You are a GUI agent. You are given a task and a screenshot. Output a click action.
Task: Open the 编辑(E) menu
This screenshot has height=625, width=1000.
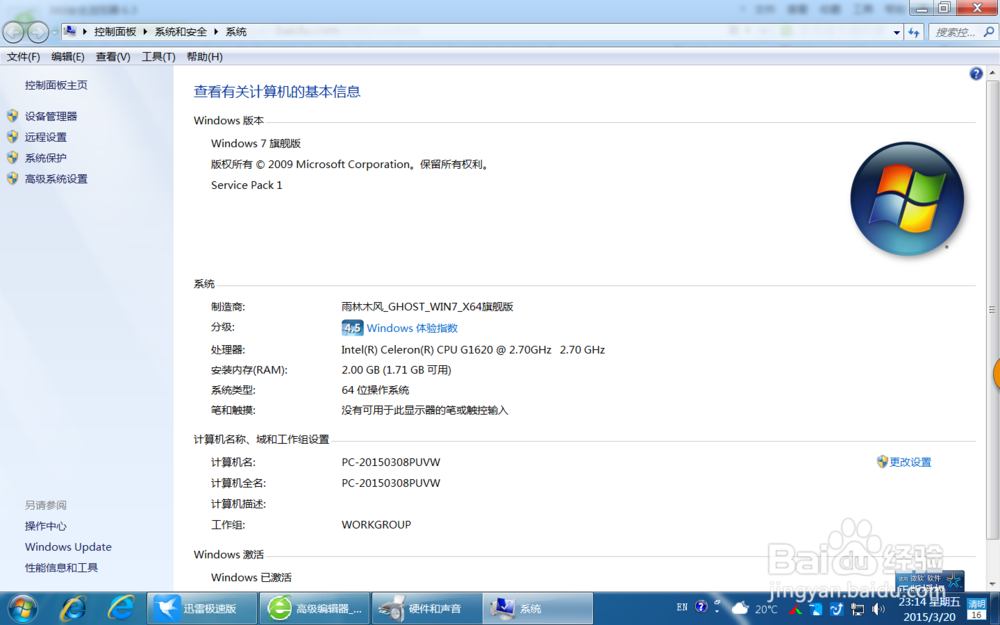[x=68, y=57]
